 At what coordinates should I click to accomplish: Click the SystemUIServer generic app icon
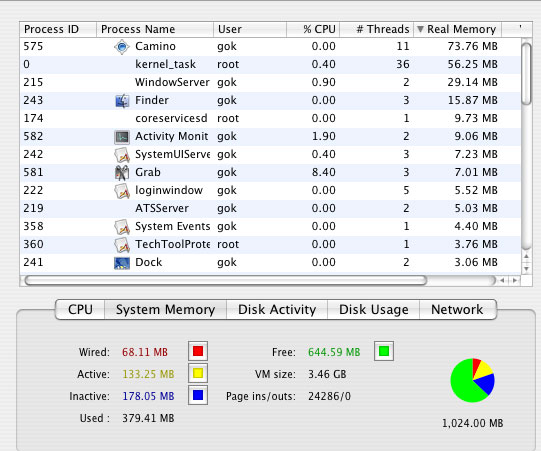click(122, 155)
